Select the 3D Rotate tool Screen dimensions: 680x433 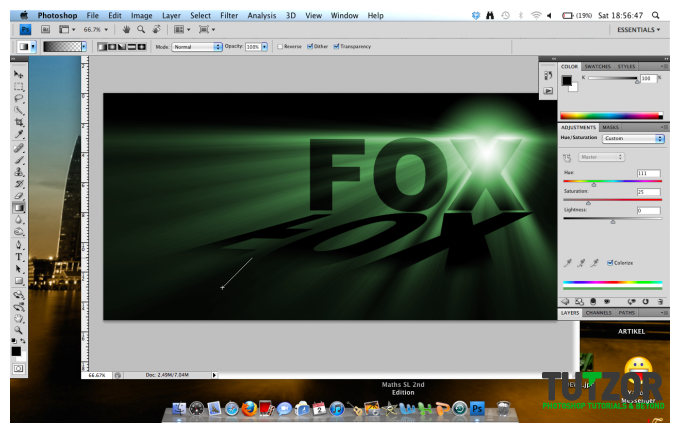coord(19,295)
